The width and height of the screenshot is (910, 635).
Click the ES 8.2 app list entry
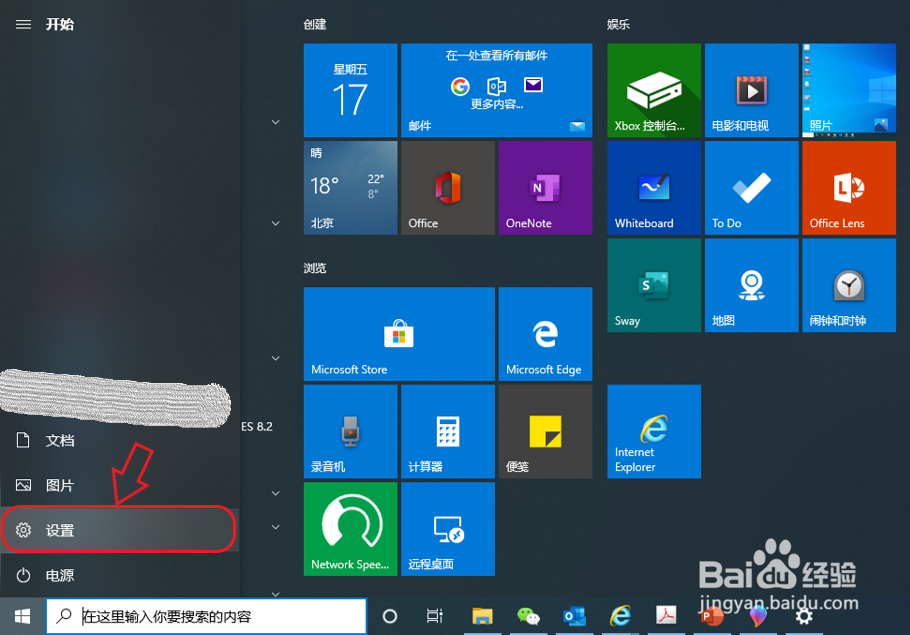257,427
